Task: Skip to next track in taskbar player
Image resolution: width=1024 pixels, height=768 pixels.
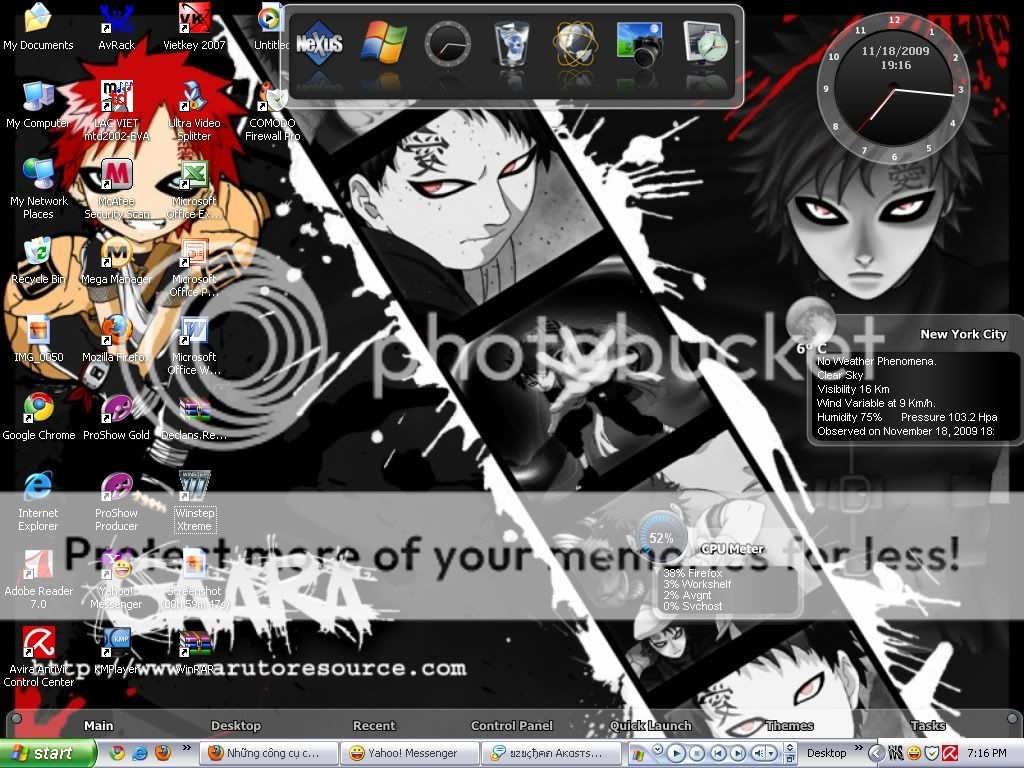Action: pos(738,753)
